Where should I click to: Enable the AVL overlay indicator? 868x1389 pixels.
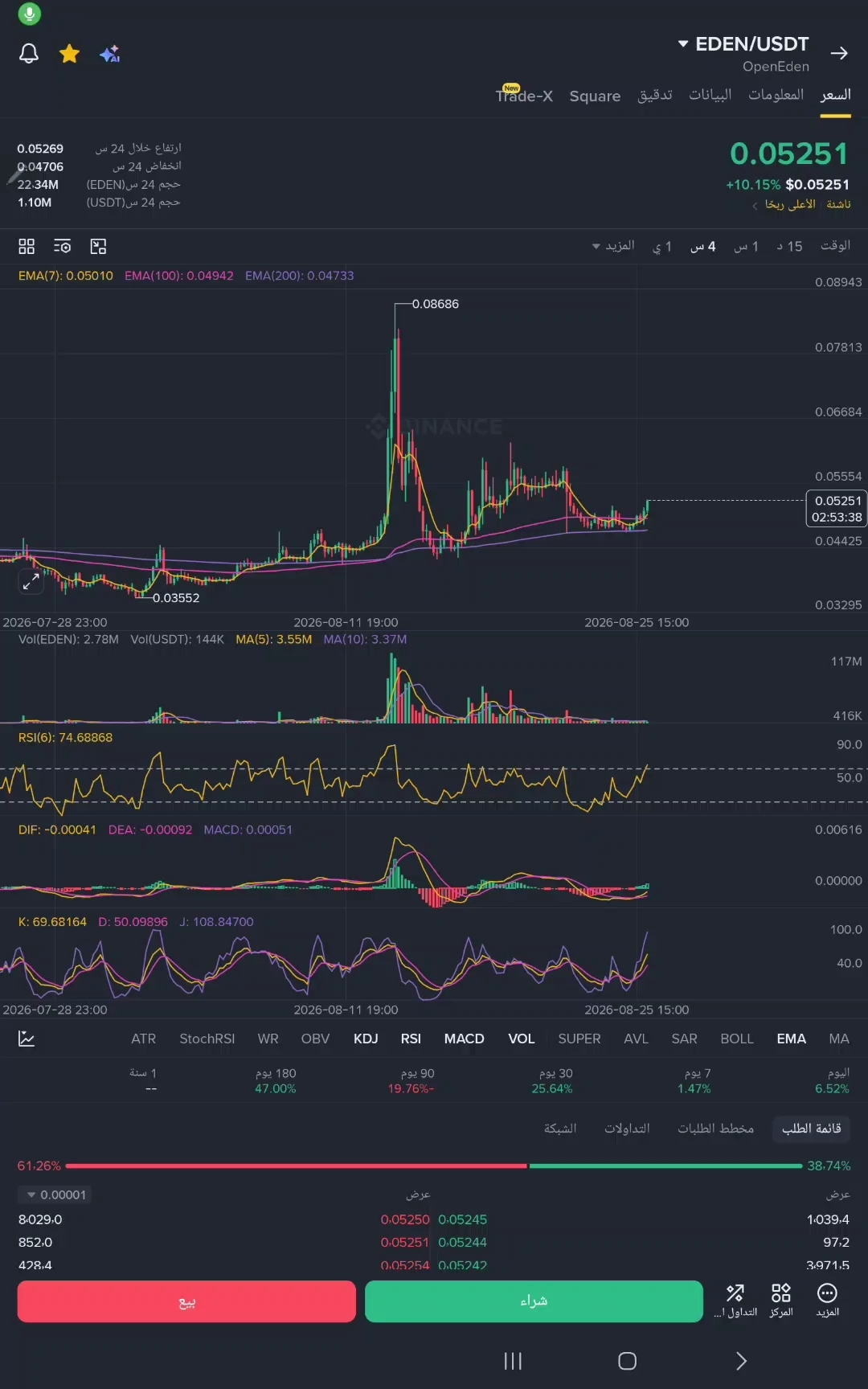pyautogui.click(x=636, y=1039)
